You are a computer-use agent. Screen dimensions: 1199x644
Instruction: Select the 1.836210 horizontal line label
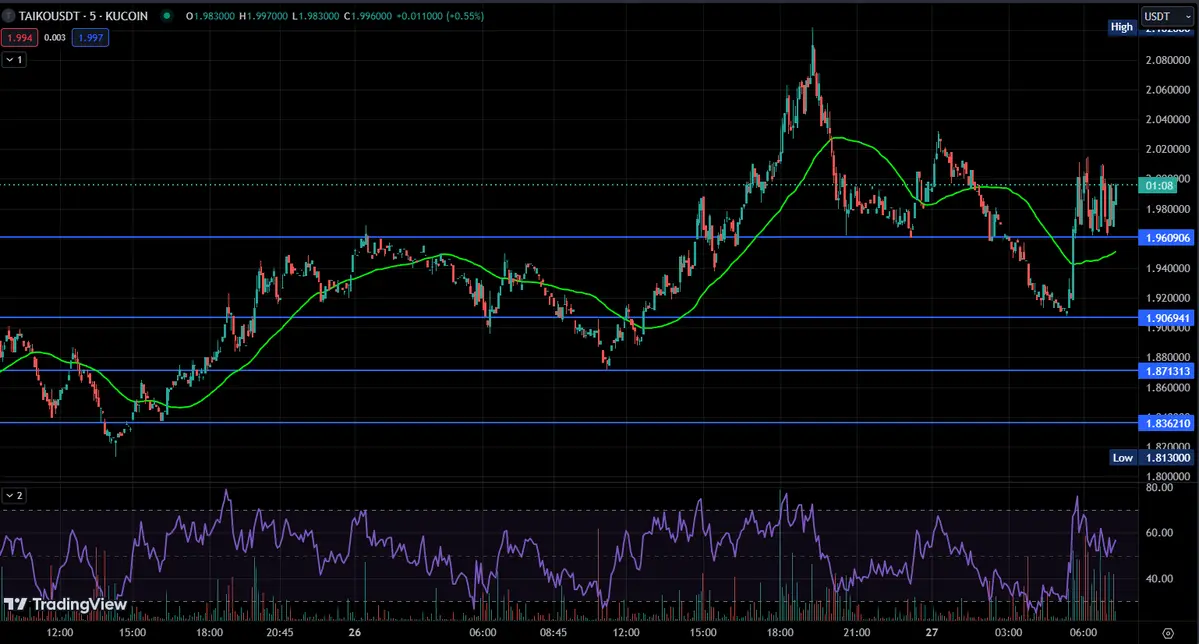click(1168, 423)
